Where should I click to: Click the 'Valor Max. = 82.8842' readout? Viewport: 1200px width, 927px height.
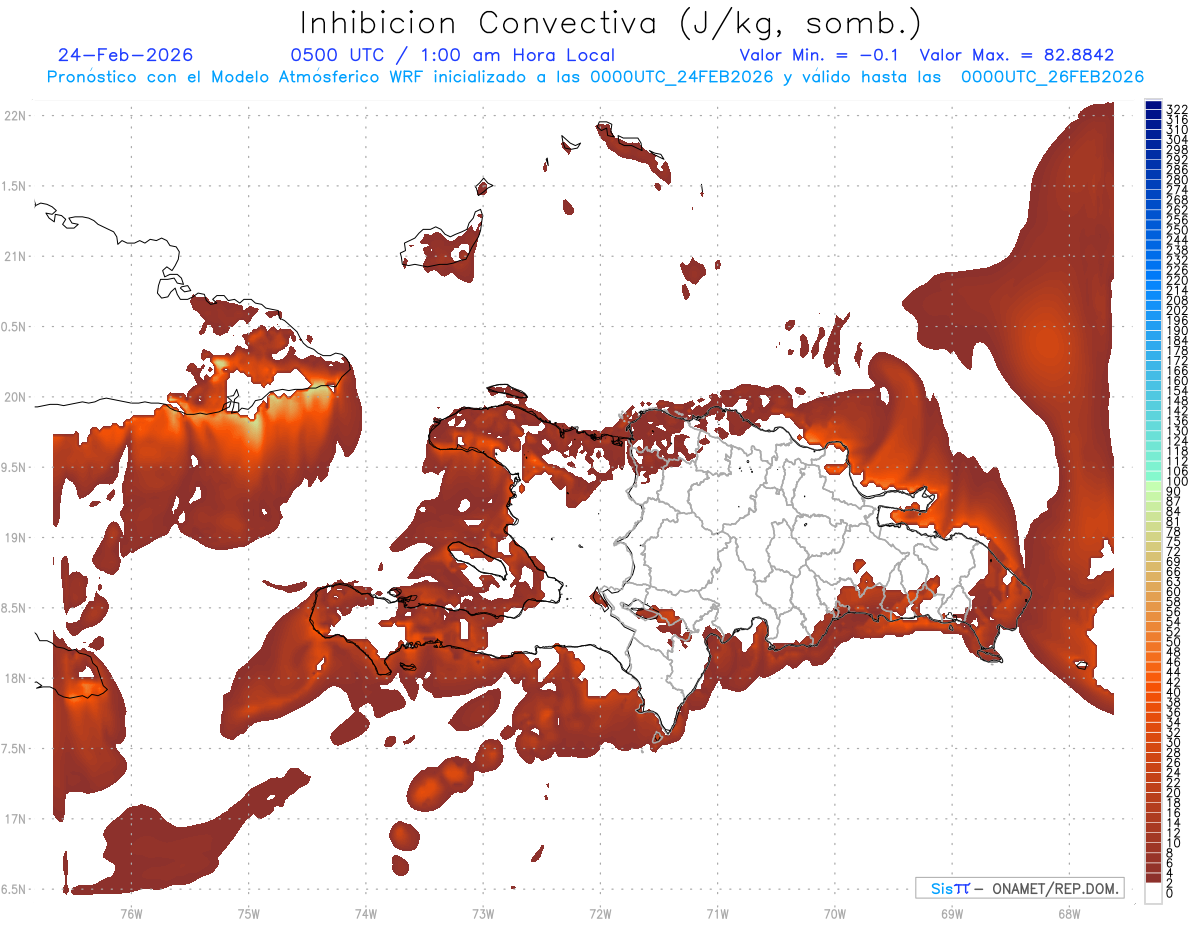pos(1017,55)
